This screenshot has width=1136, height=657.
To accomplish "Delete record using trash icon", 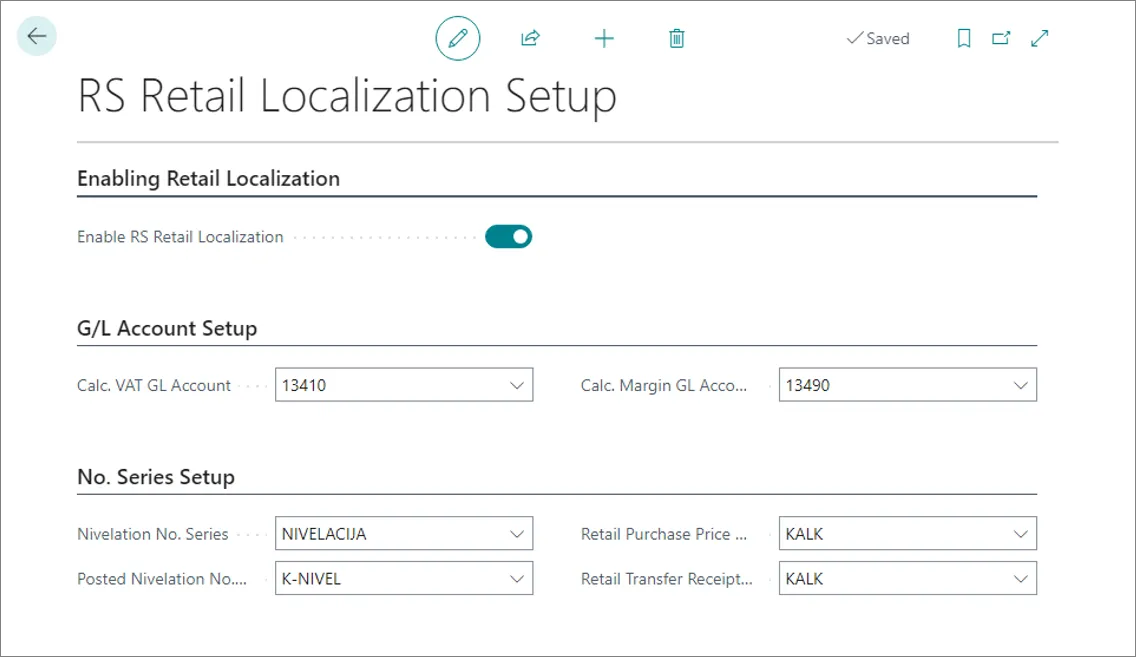I will click(677, 38).
